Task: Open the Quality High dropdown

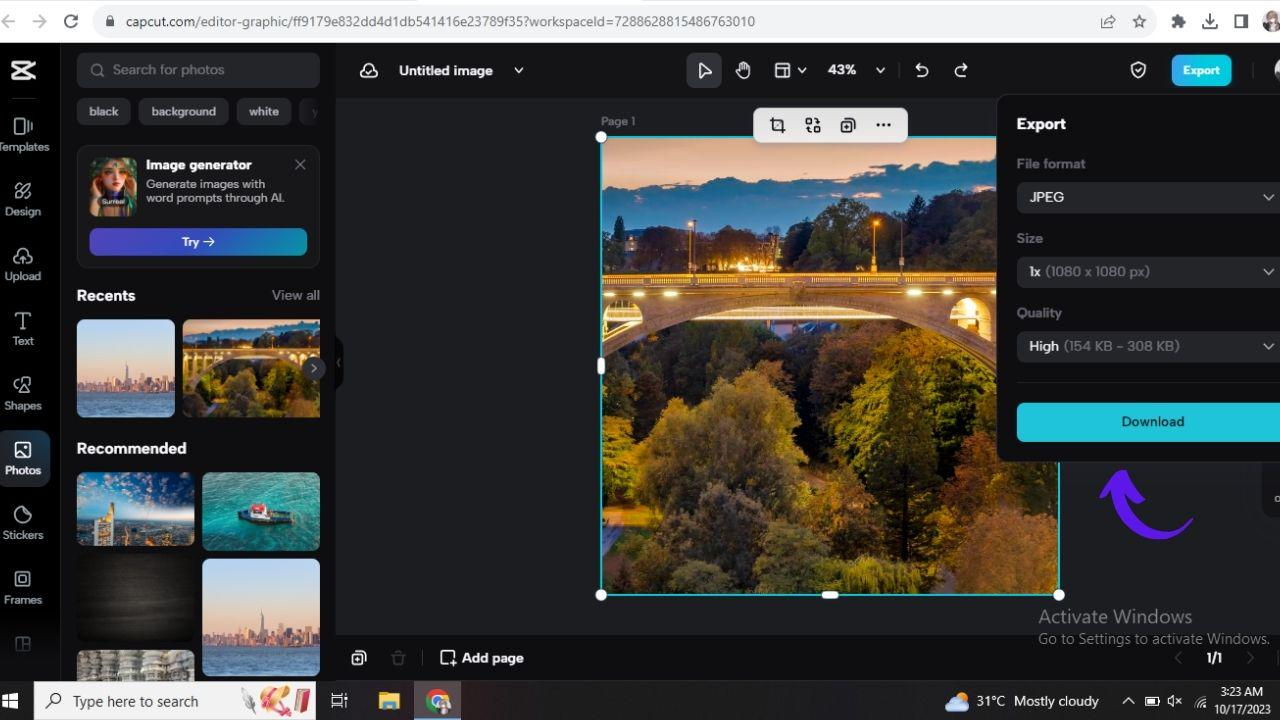Action: pyautogui.click(x=1148, y=346)
